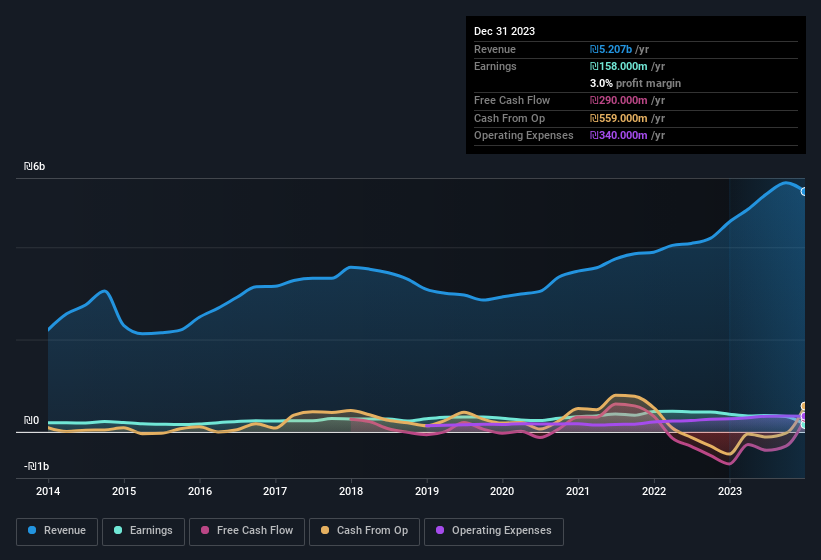This screenshot has width=821, height=560.
Task: Click the orange Cash From Op dot
Action: 326,531
